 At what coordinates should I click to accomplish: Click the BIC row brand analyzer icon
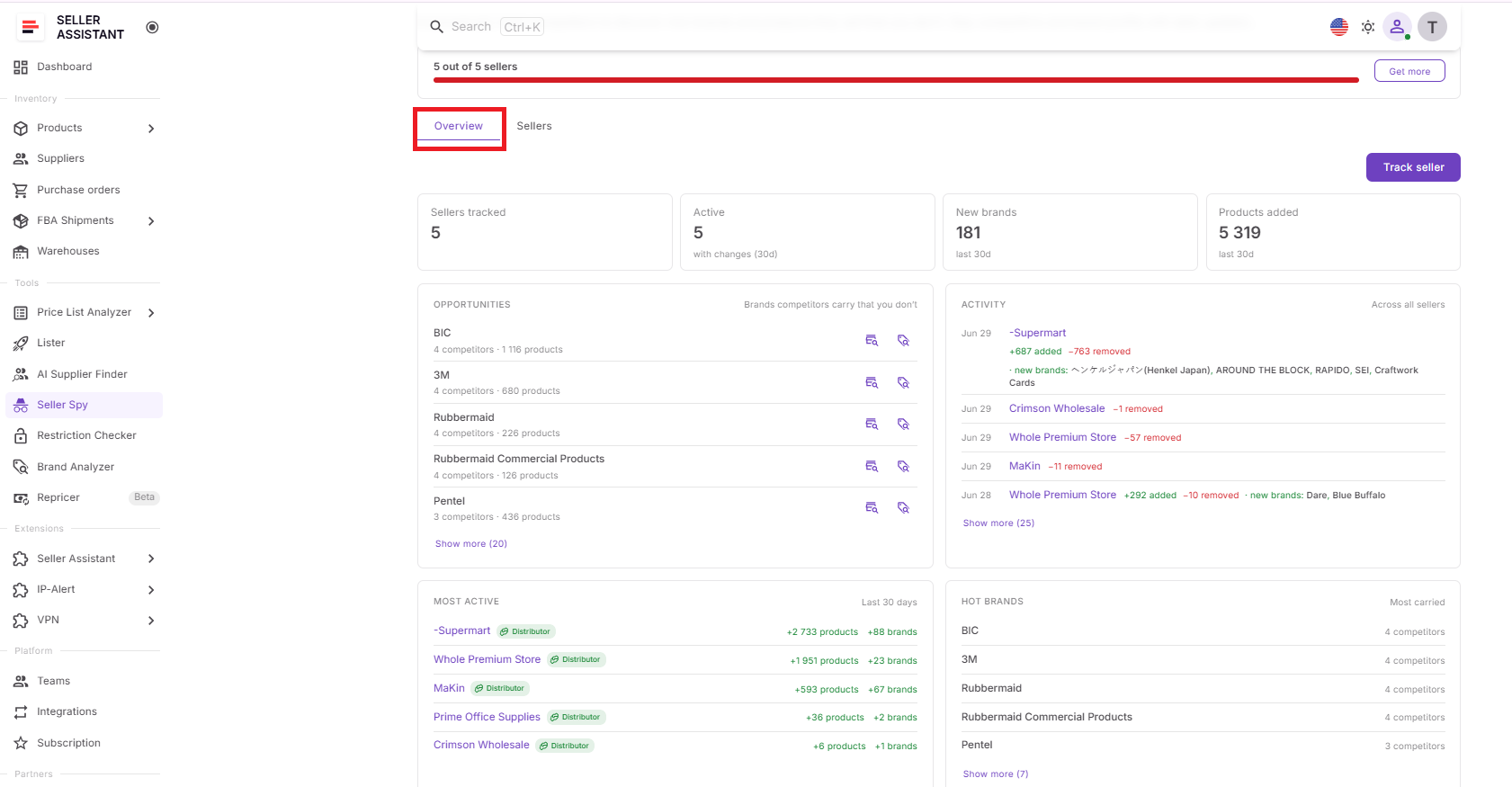tap(903, 341)
